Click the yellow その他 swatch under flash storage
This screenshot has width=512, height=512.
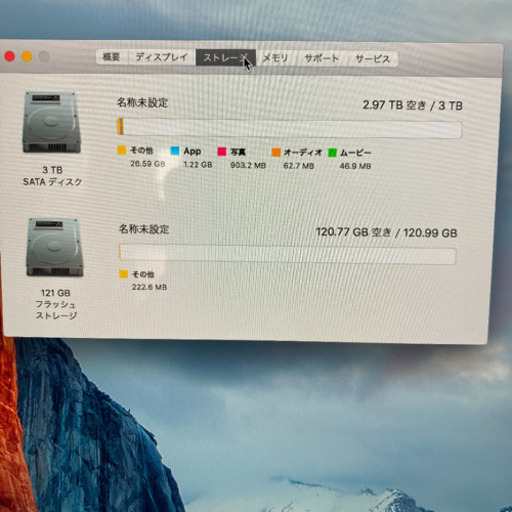tap(123, 274)
